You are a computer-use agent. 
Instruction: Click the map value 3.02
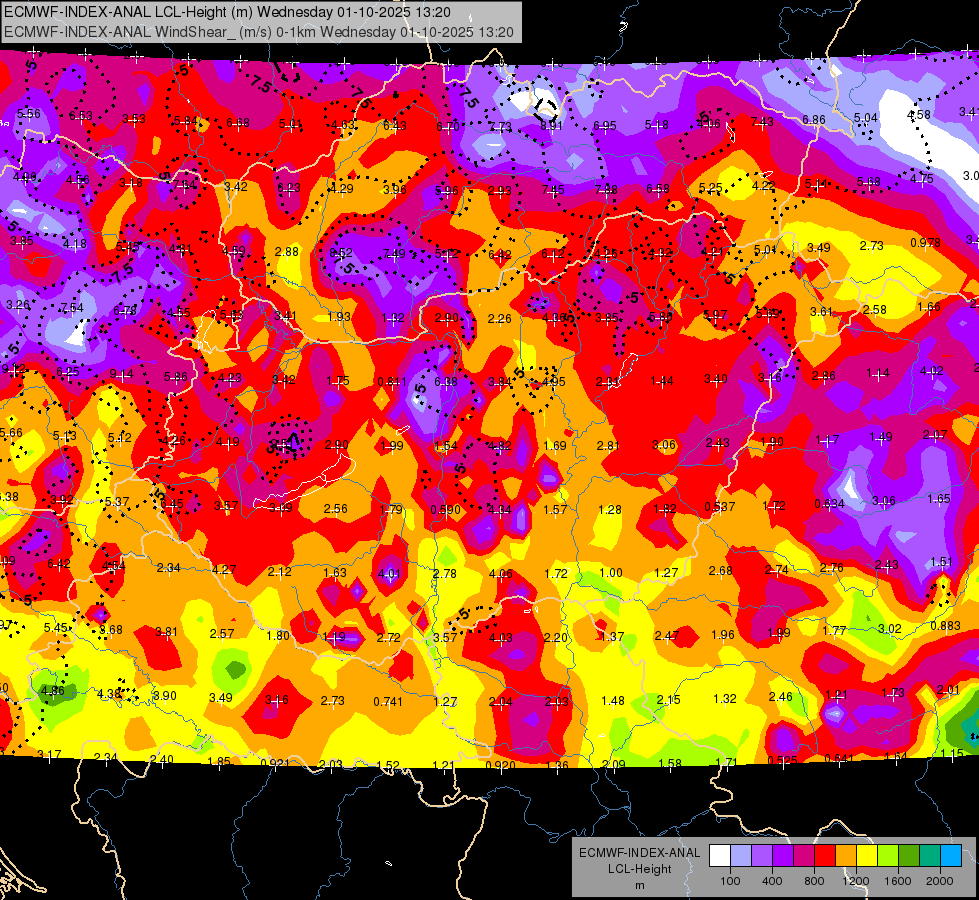click(890, 628)
